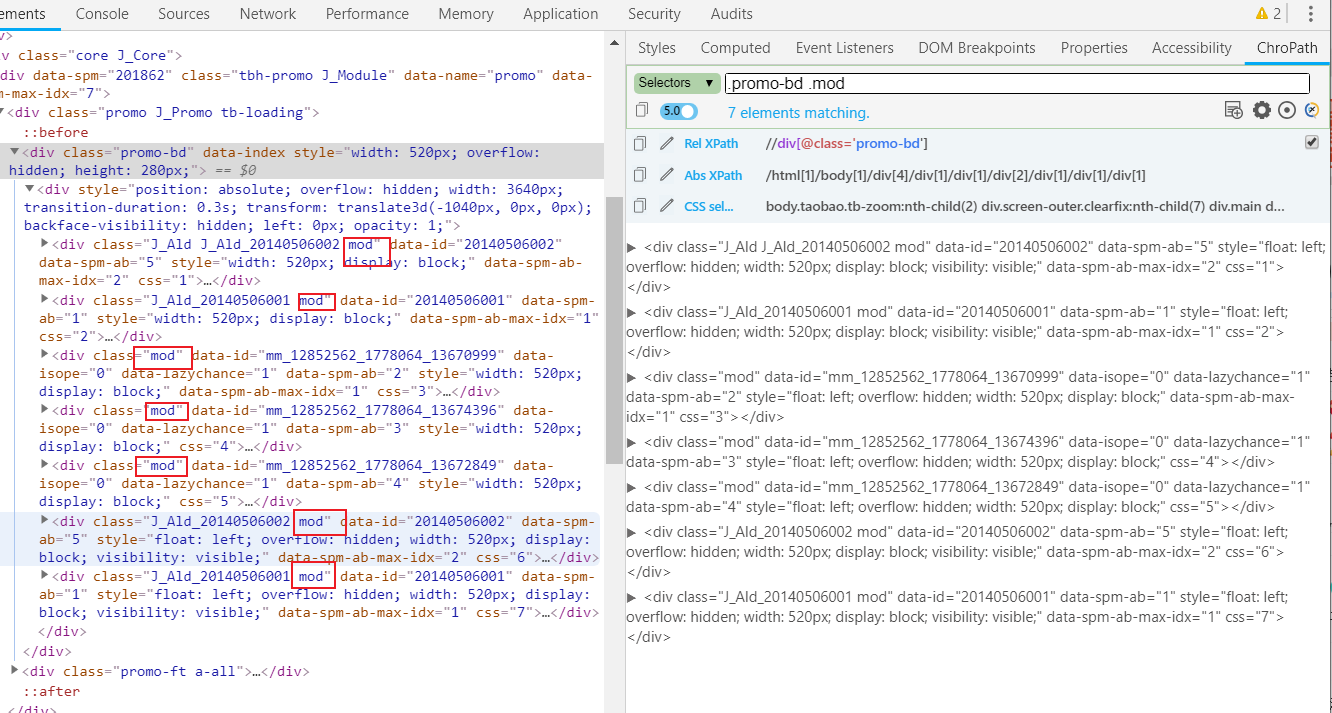This screenshot has height=713, width=1332.
Task: Select the core J_Core div node
Action: tap(91, 55)
